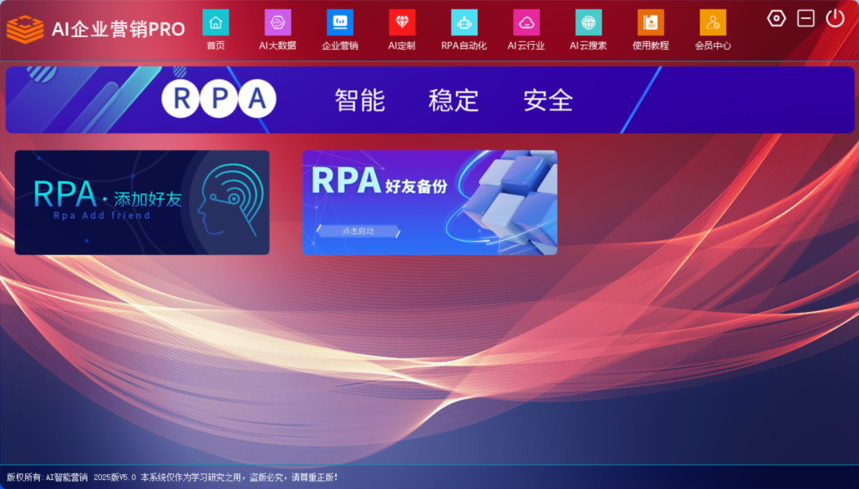The height and width of the screenshot is (489, 859).
Task: Open the 首页 home icon
Action: [x=215, y=23]
